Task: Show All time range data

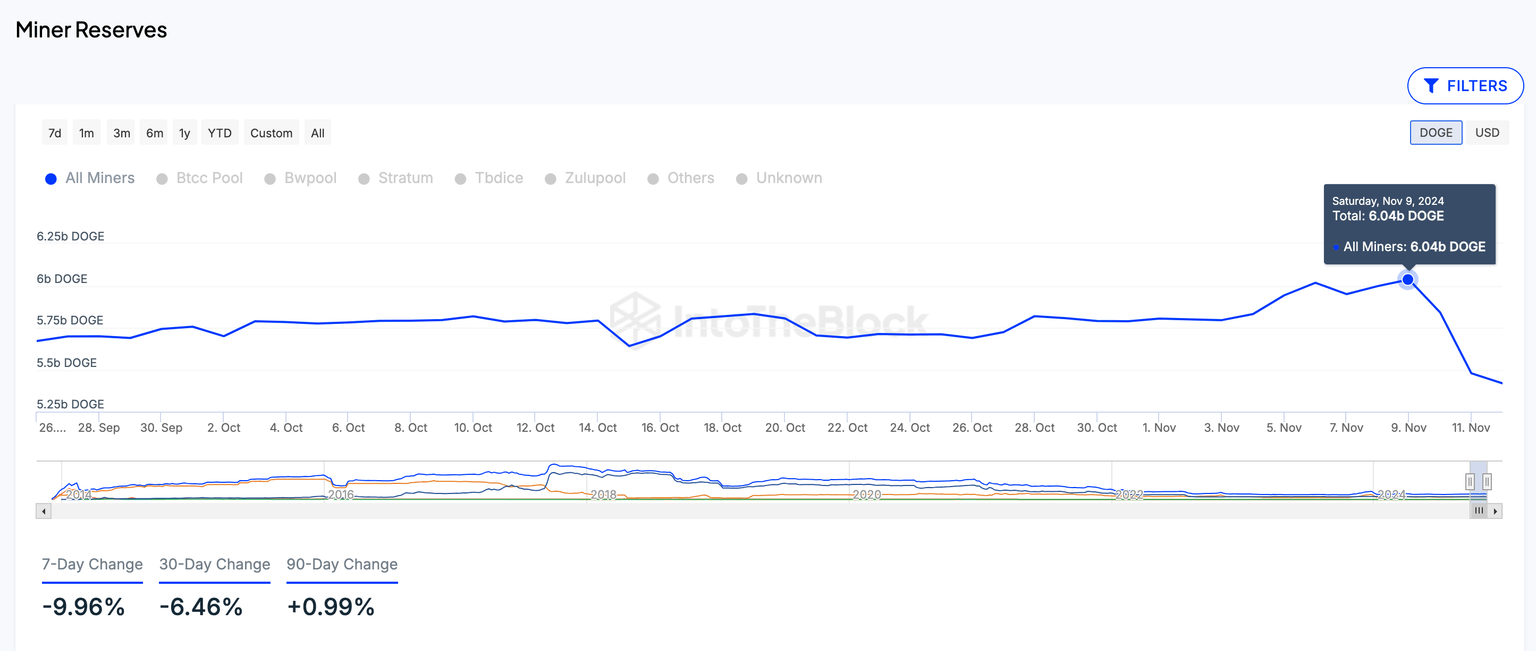Action: tap(317, 133)
